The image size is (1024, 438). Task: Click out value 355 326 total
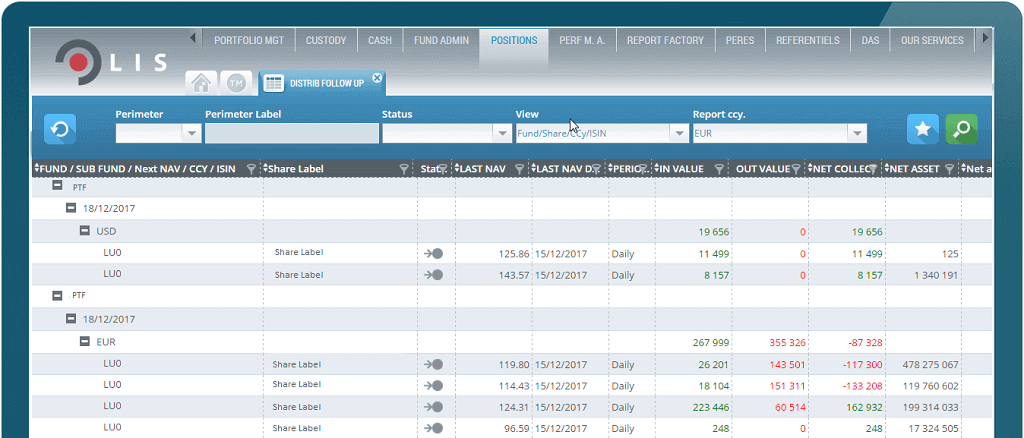787,343
